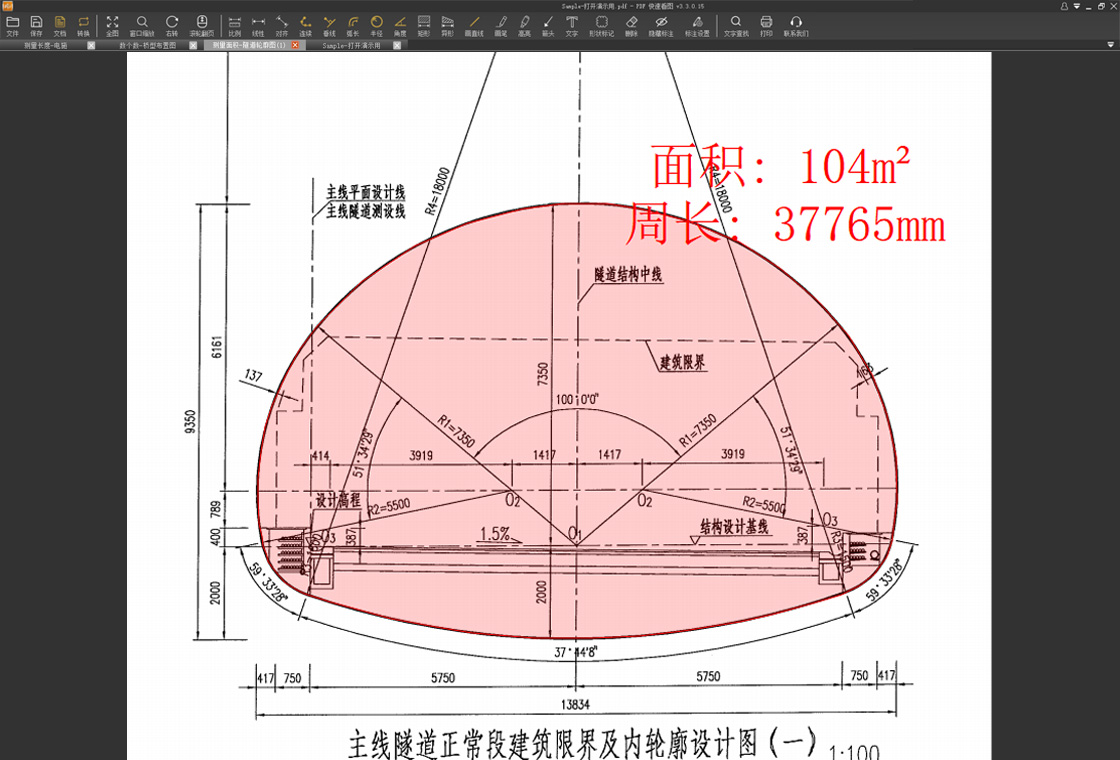Select the 异形 (Irregular shape) area tool
Screen dimensions: 1120x760
click(447, 26)
